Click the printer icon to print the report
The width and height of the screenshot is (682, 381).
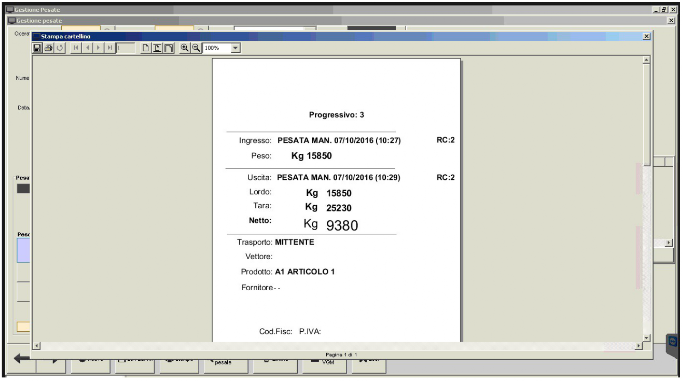[49, 48]
